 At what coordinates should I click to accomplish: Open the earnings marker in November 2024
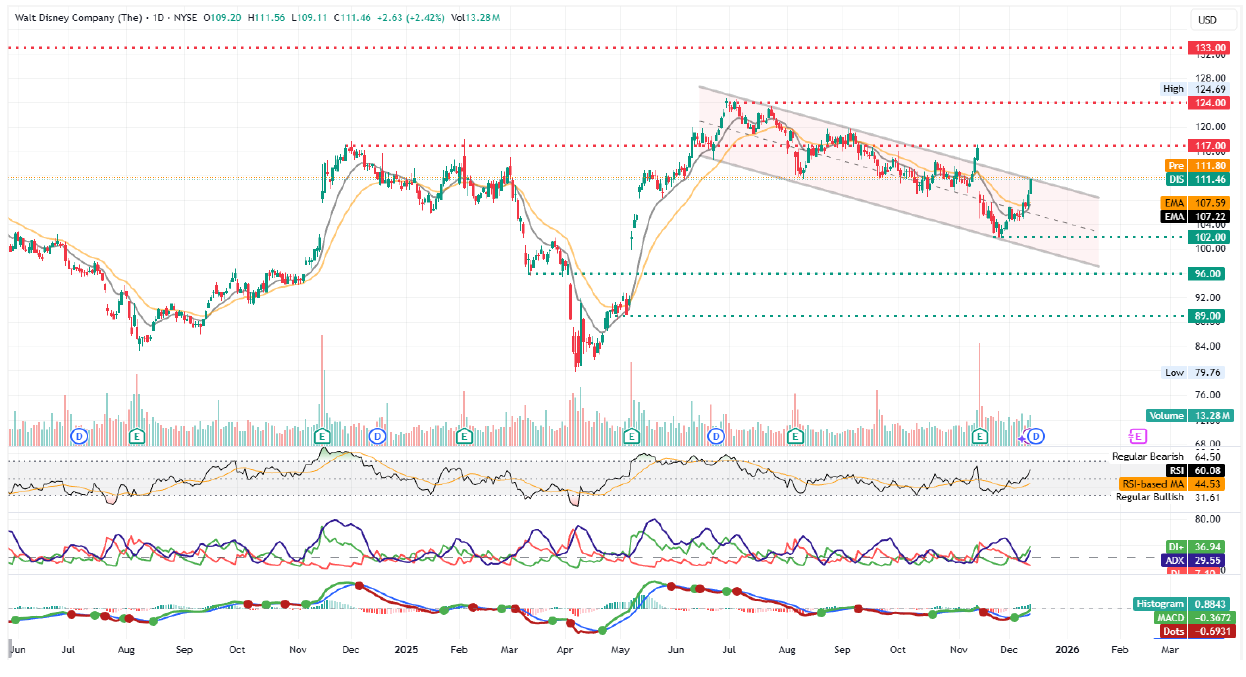pos(322,436)
